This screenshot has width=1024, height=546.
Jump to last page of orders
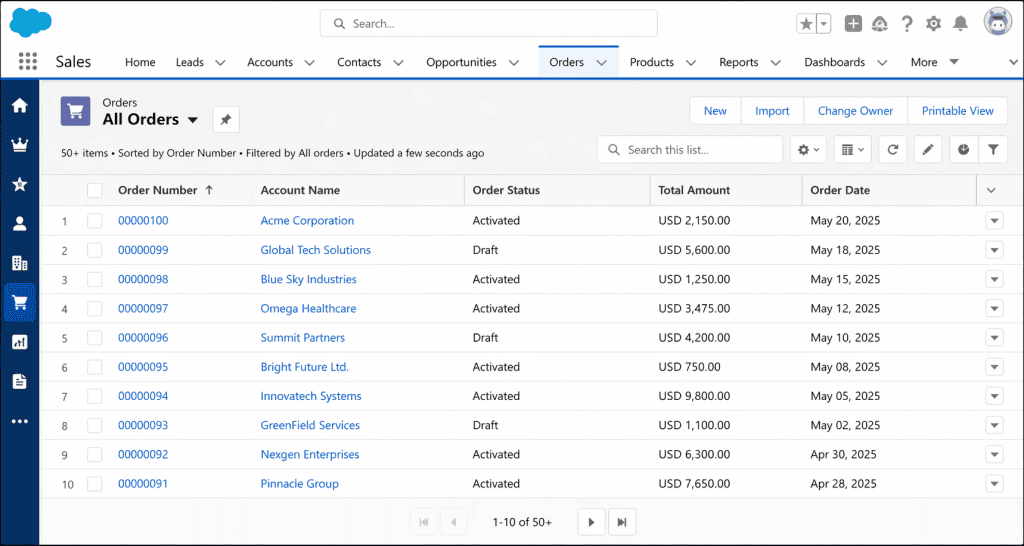622,522
